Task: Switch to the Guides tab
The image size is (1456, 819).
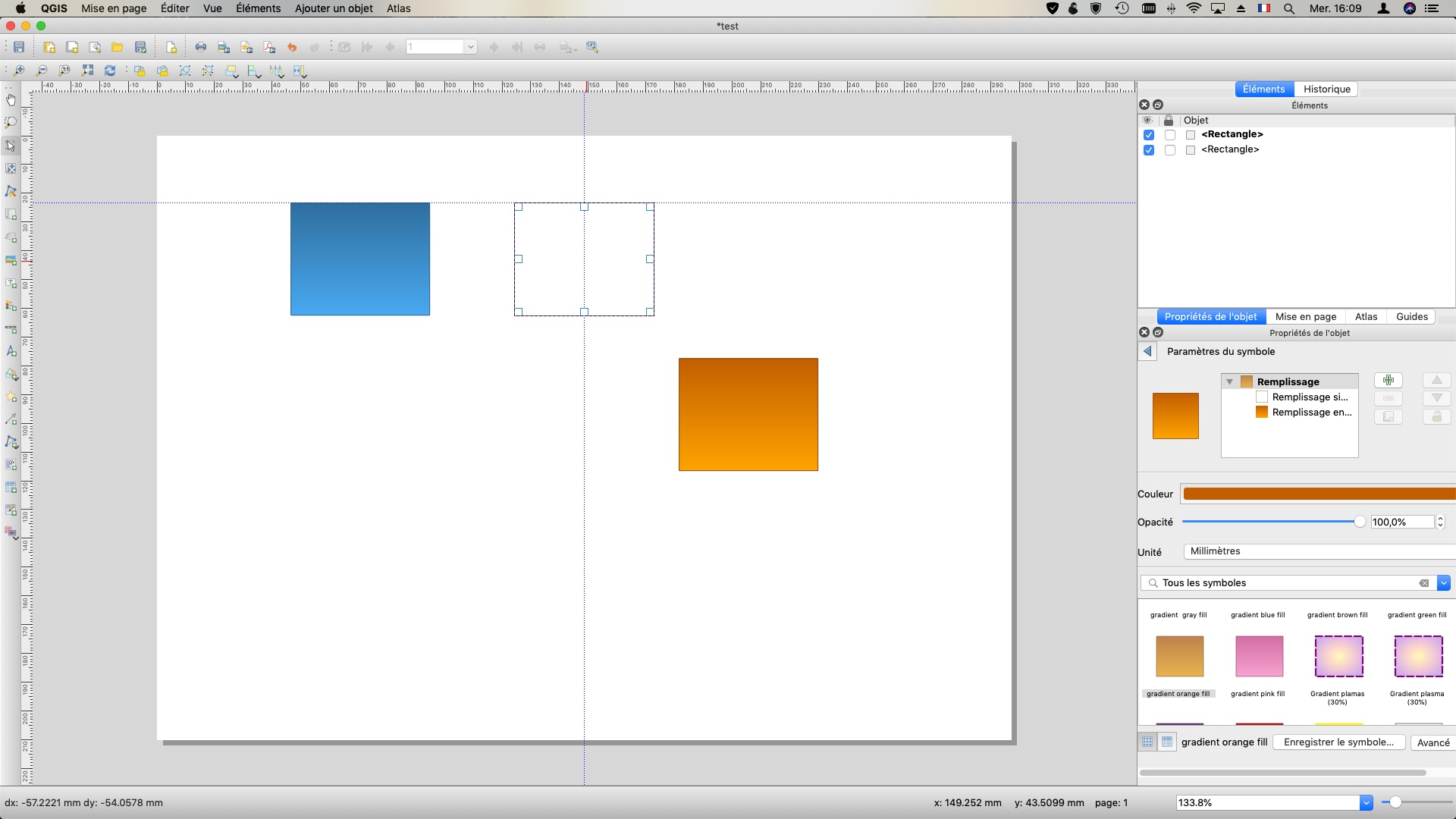Action: [x=1411, y=317]
